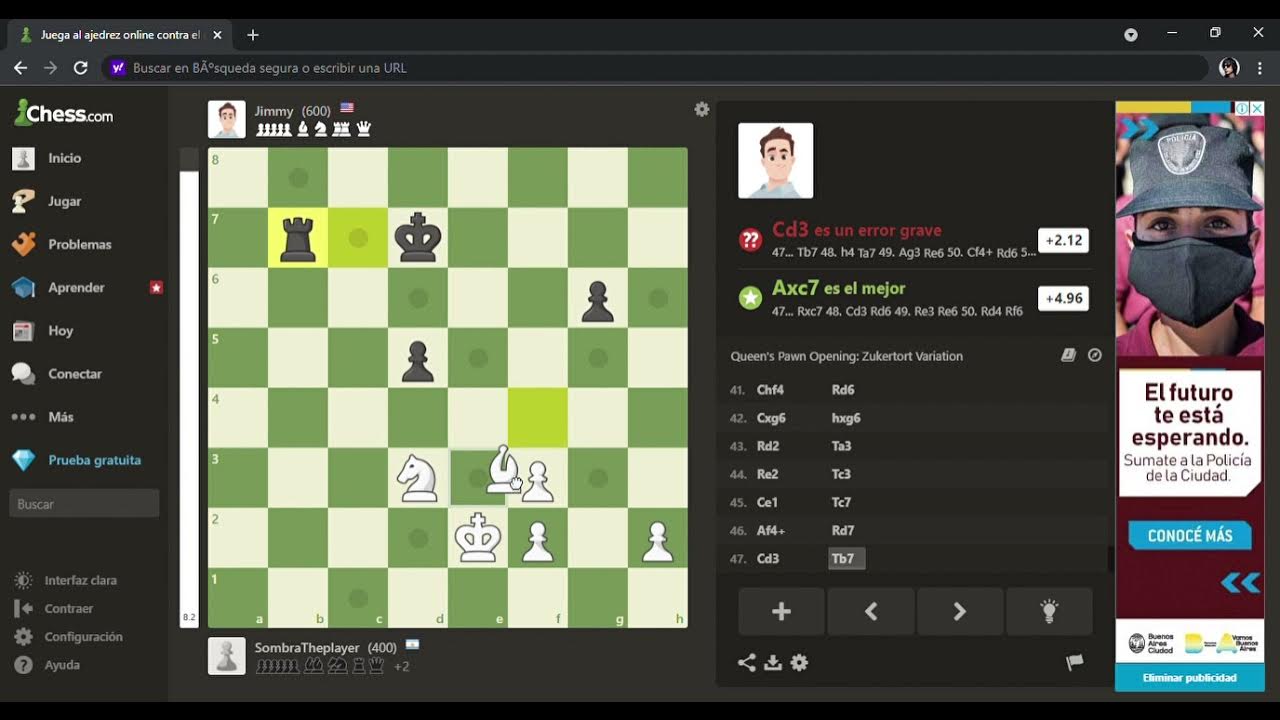Click the blunder double-question-mark icon
The width and height of the screenshot is (1280, 720).
coord(750,240)
